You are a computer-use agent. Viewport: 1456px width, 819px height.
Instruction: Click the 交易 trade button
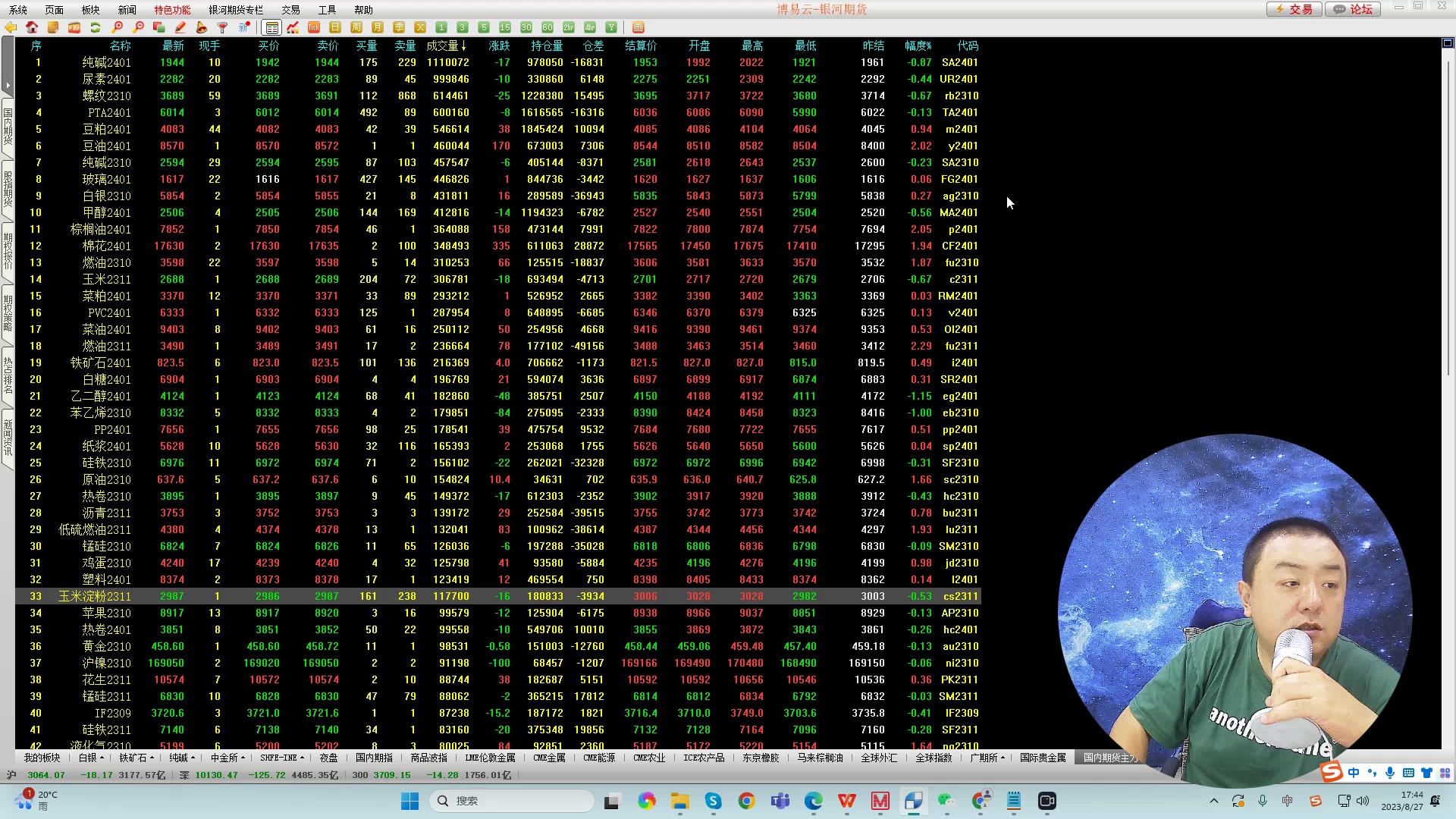[x=1294, y=9]
